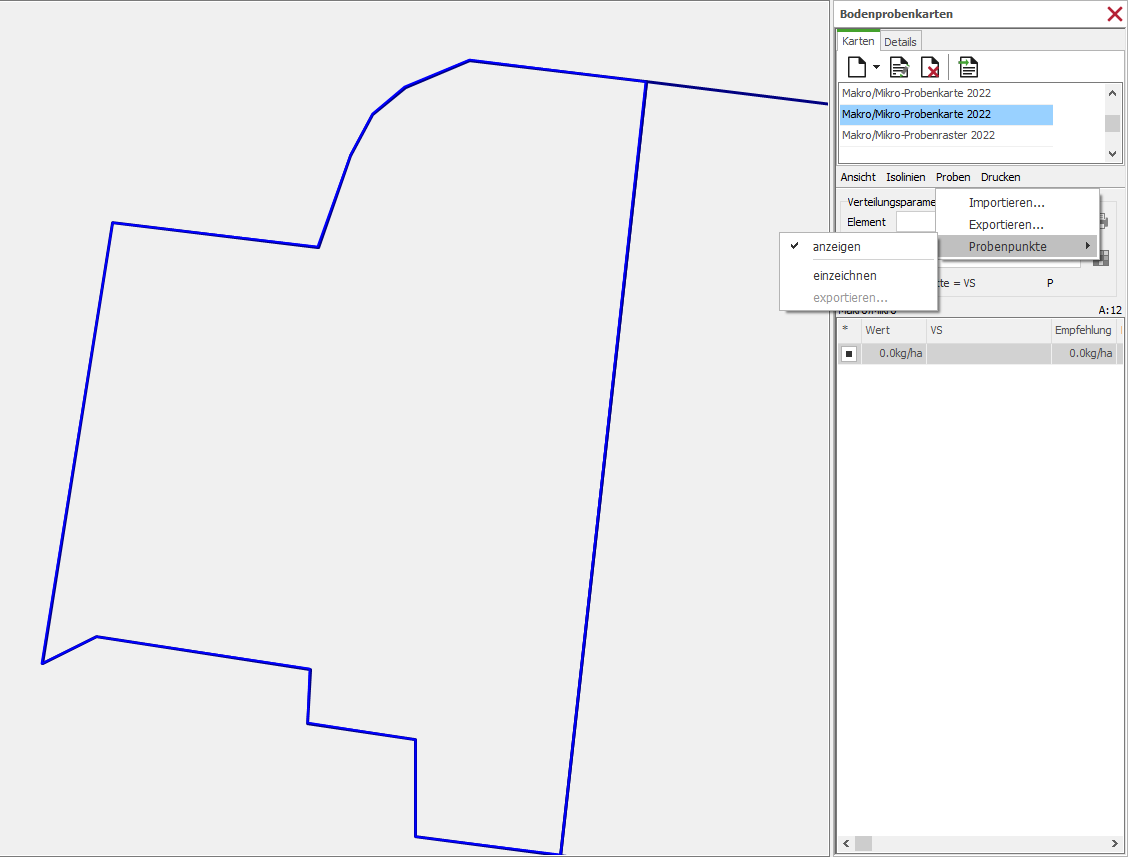The height and width of the screenshot is (857, 1128).
Task: Click the delete map icon with red X
Action: pyautogui.click(x=930, y=67)
